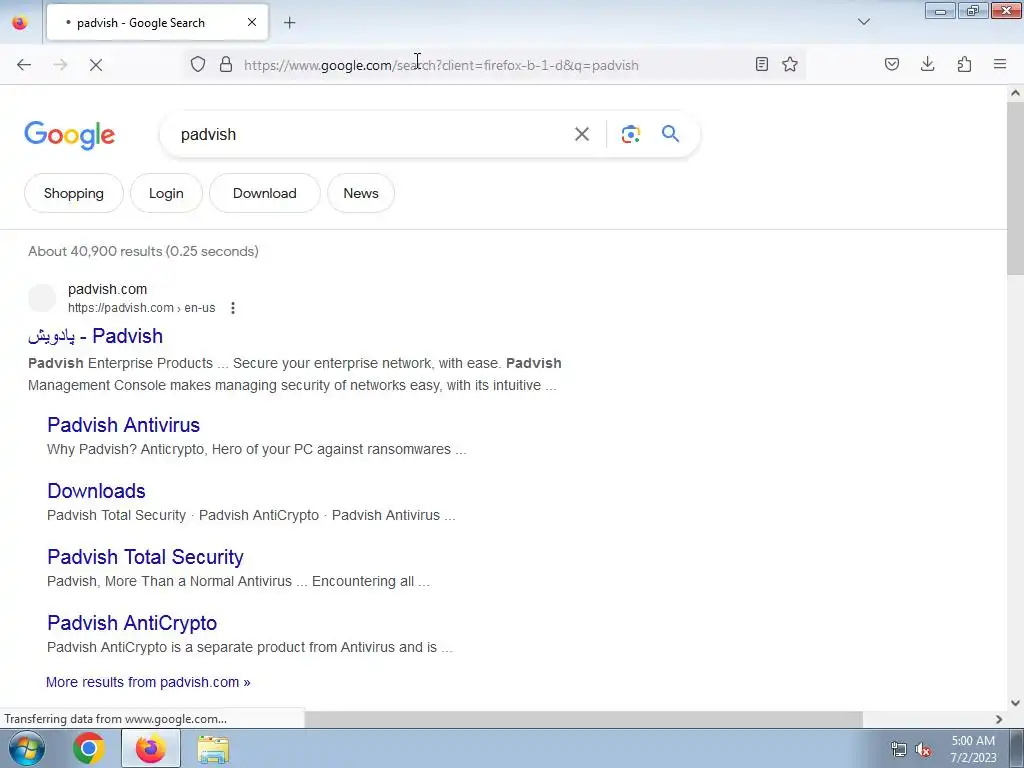Open the Padvish main result title link
The image size is (1024, 768).
tap(95, 336)
